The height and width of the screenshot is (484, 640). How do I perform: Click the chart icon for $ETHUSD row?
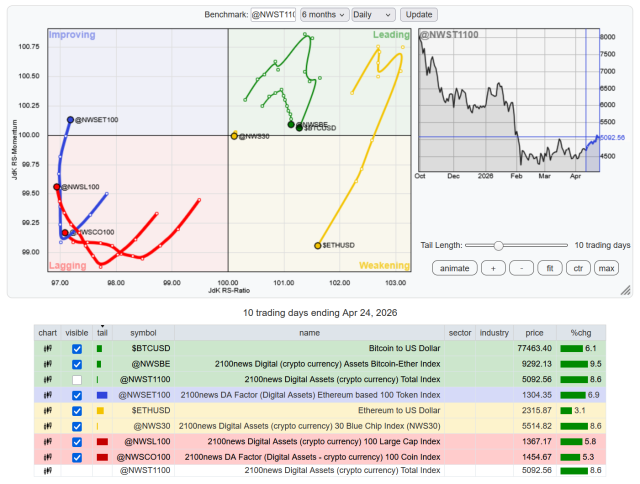pos(46,410)
